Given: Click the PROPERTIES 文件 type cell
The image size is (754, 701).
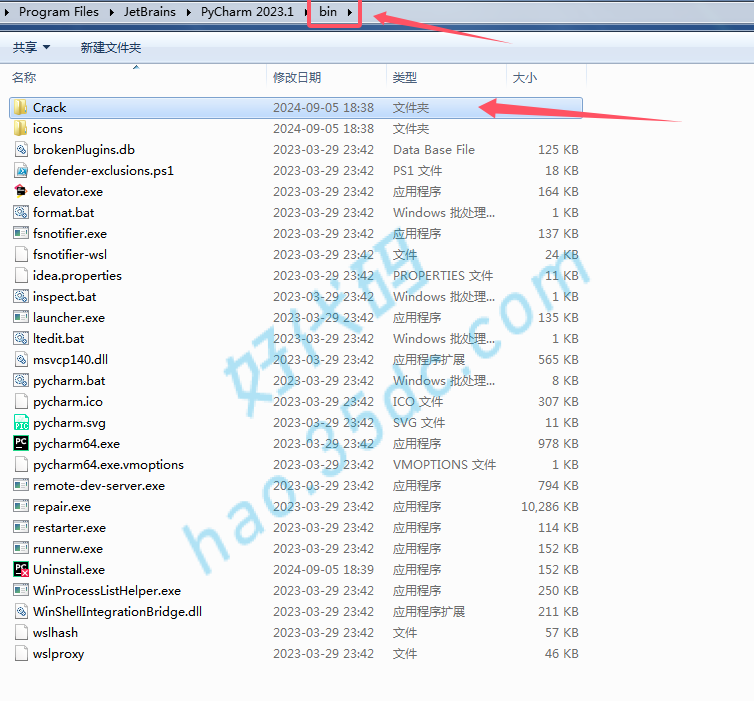Looking at the screenshot, I should (443, 275).
